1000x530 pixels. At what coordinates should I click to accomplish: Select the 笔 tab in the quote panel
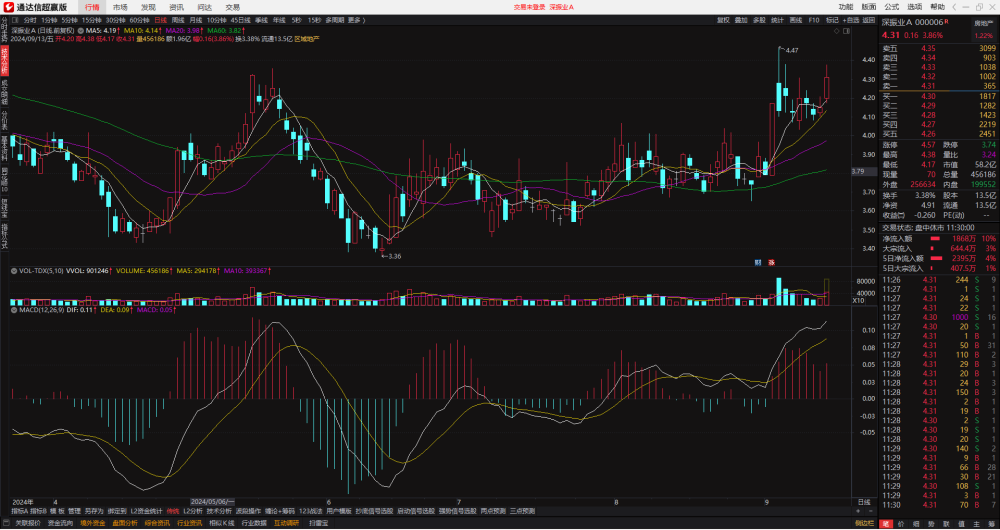pos(886,523)
